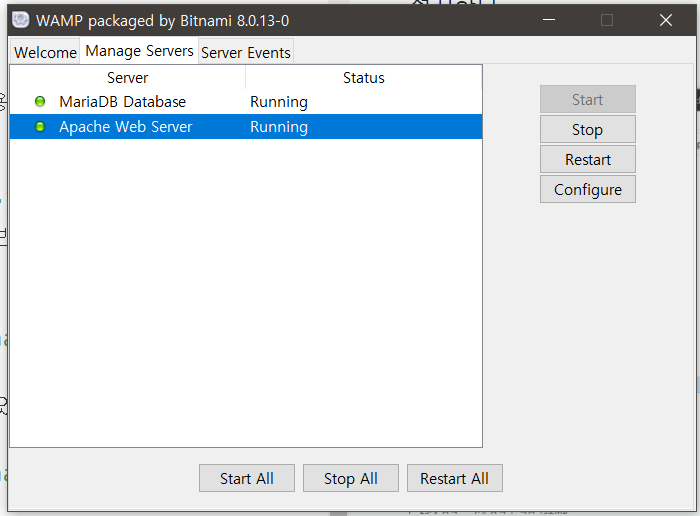Open the Server Events tab

point(246,53)
